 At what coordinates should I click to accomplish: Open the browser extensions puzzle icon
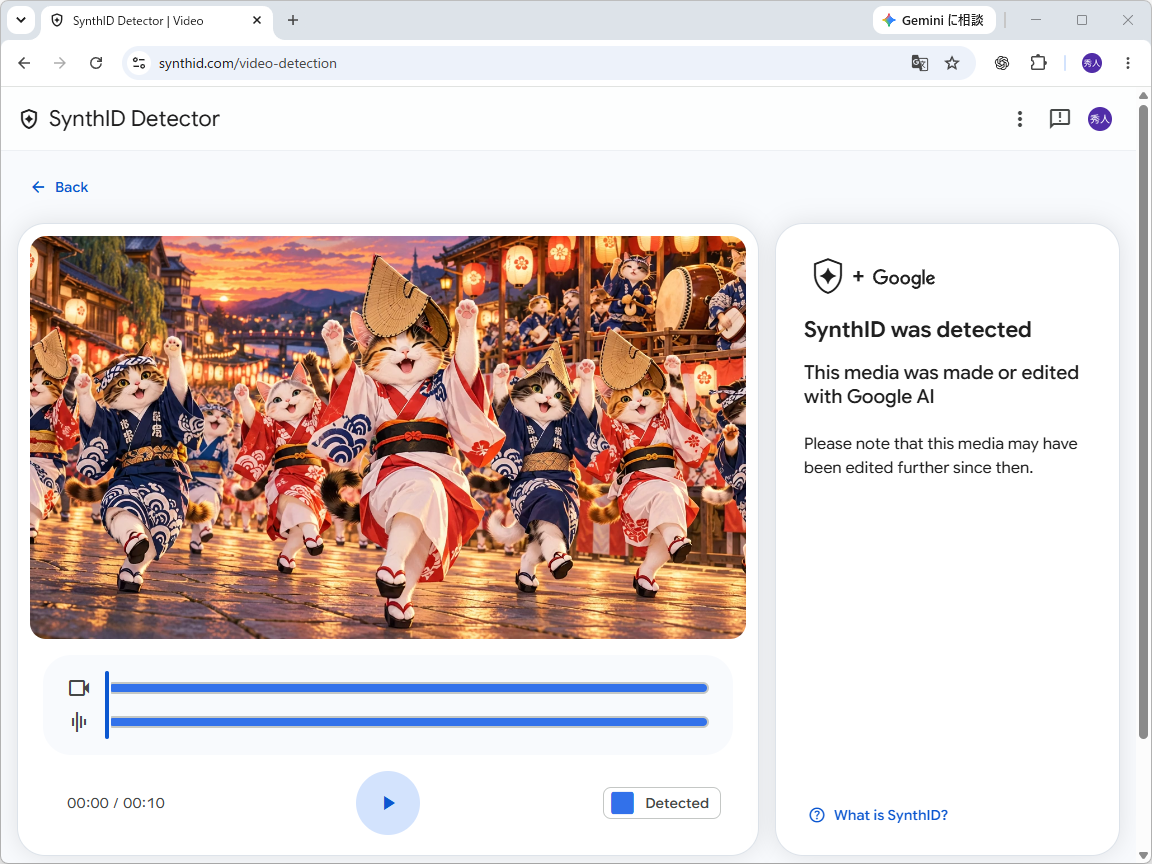[1038, 63]
